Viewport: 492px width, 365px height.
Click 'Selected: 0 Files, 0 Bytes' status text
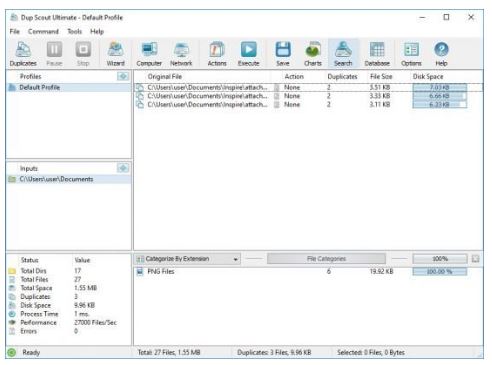[371, 352]
